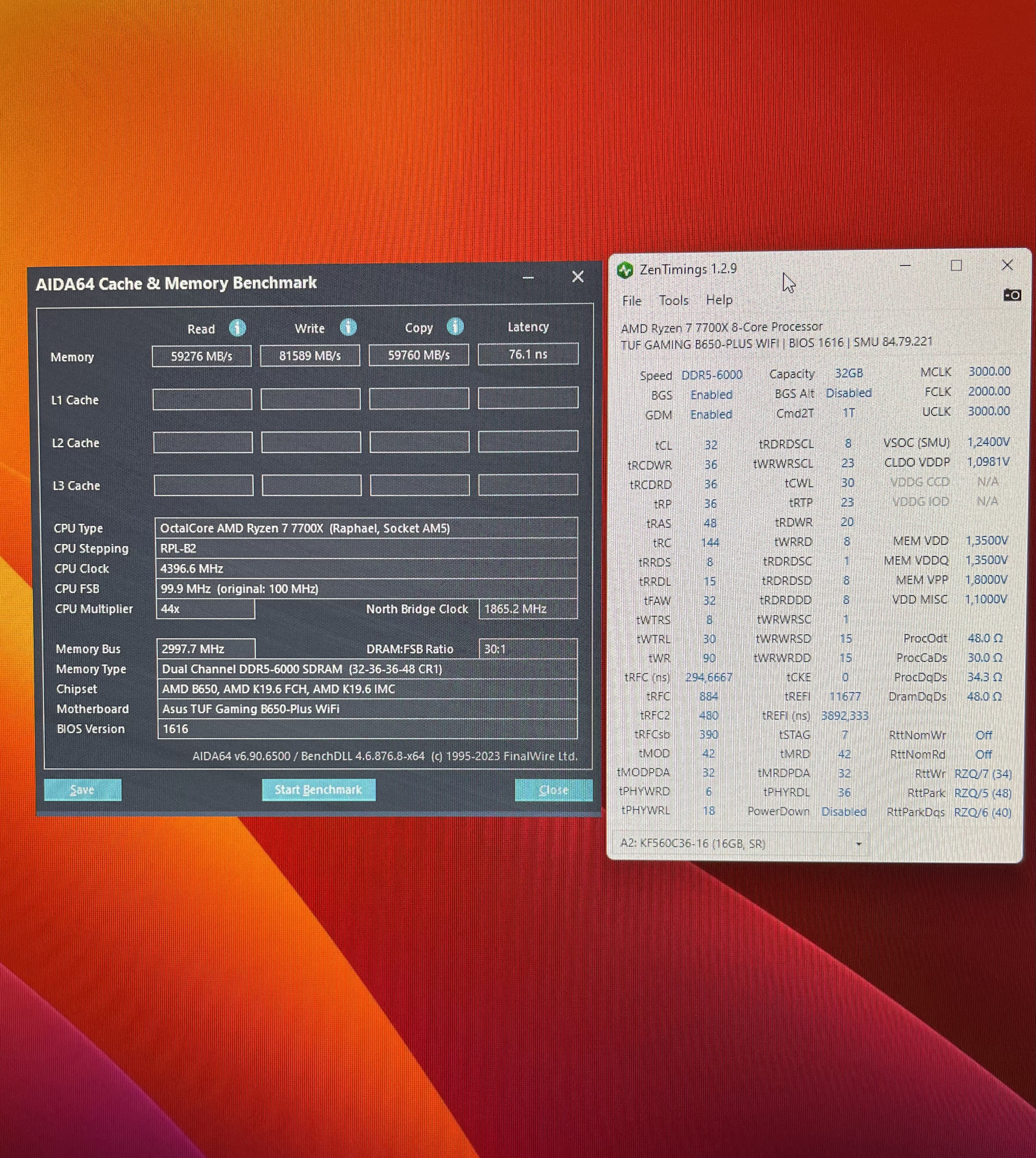Click the ZenTimings screenshot camera icon
This screenshot has width=1036, height=1158.
coord(1012,295)
